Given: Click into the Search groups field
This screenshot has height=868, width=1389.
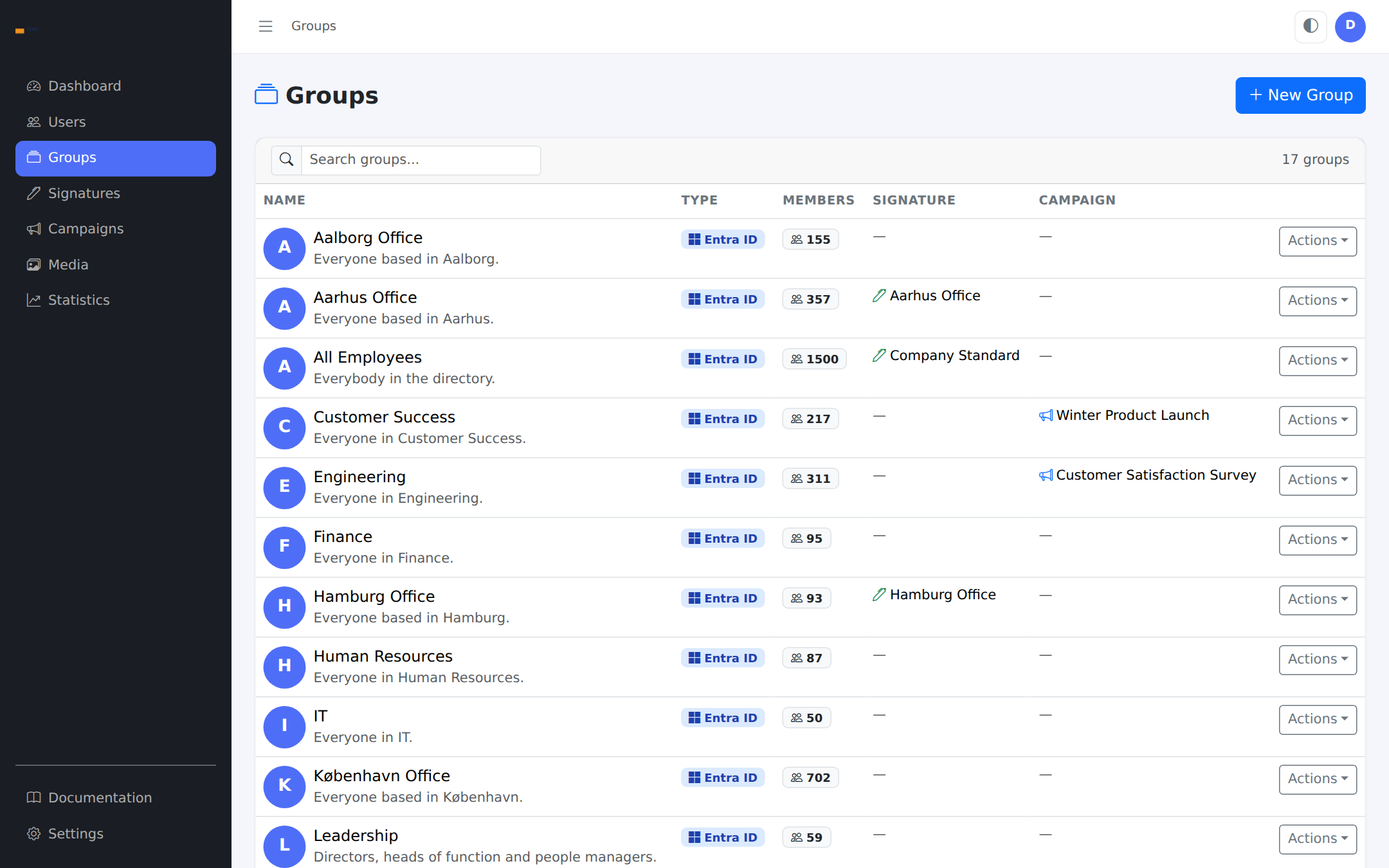Looking at the screenshot, I should [421, 159].
